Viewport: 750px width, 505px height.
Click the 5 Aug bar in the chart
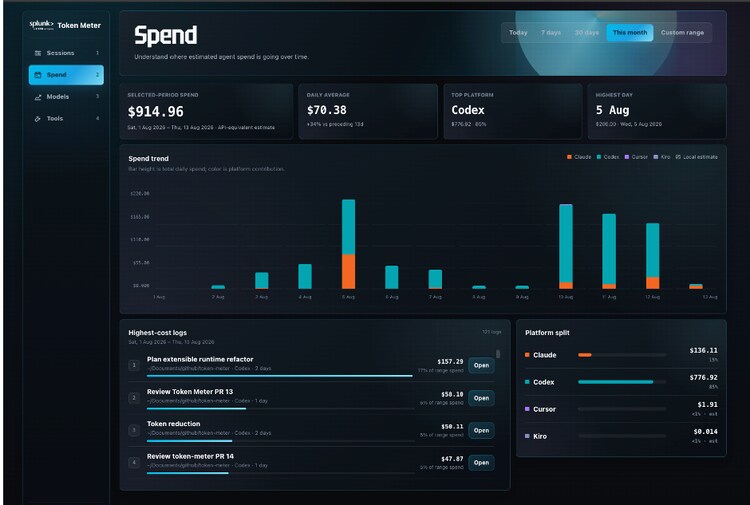click(349, 244)
